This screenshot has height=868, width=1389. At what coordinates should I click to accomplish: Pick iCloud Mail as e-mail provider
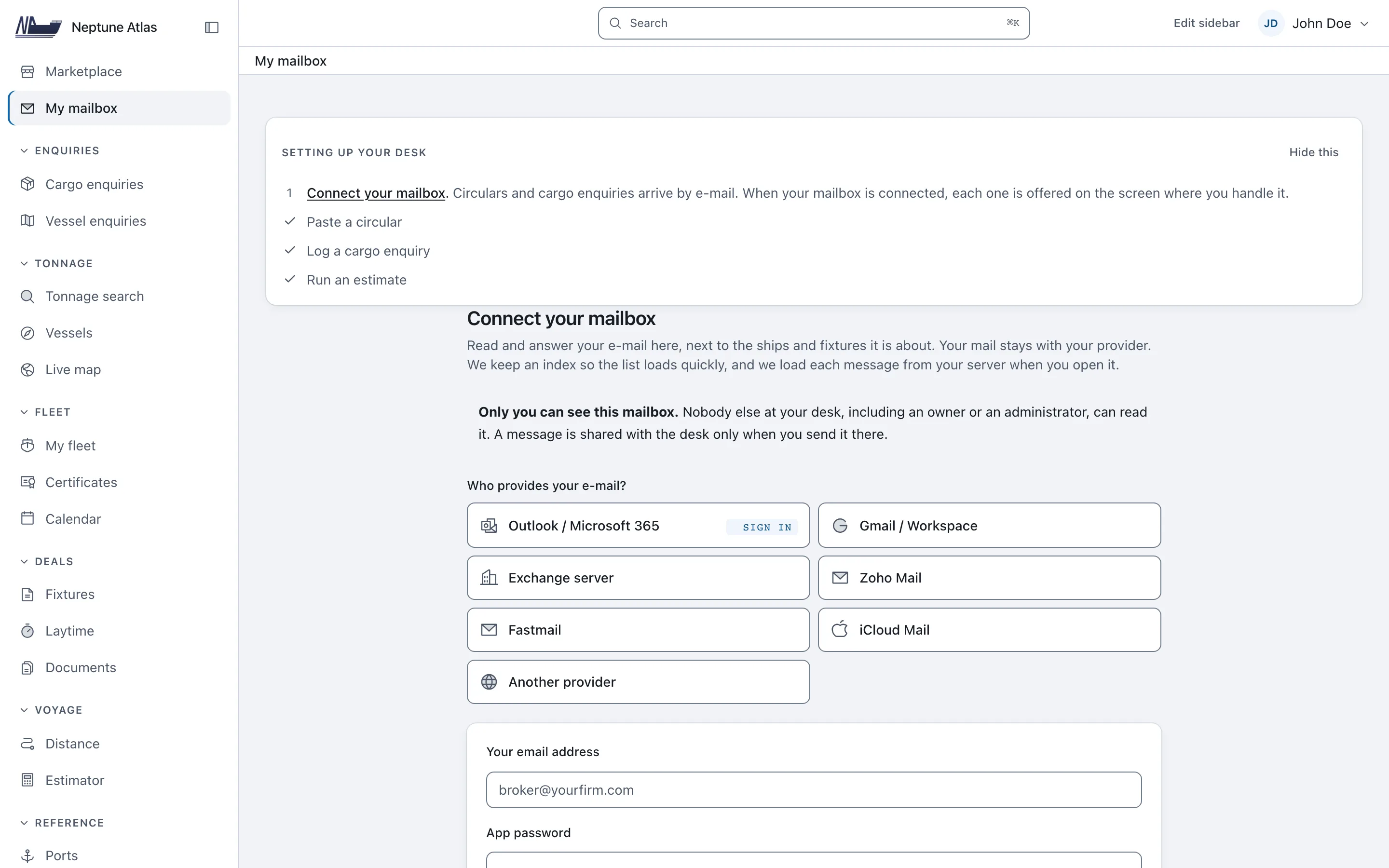(989, 630)
